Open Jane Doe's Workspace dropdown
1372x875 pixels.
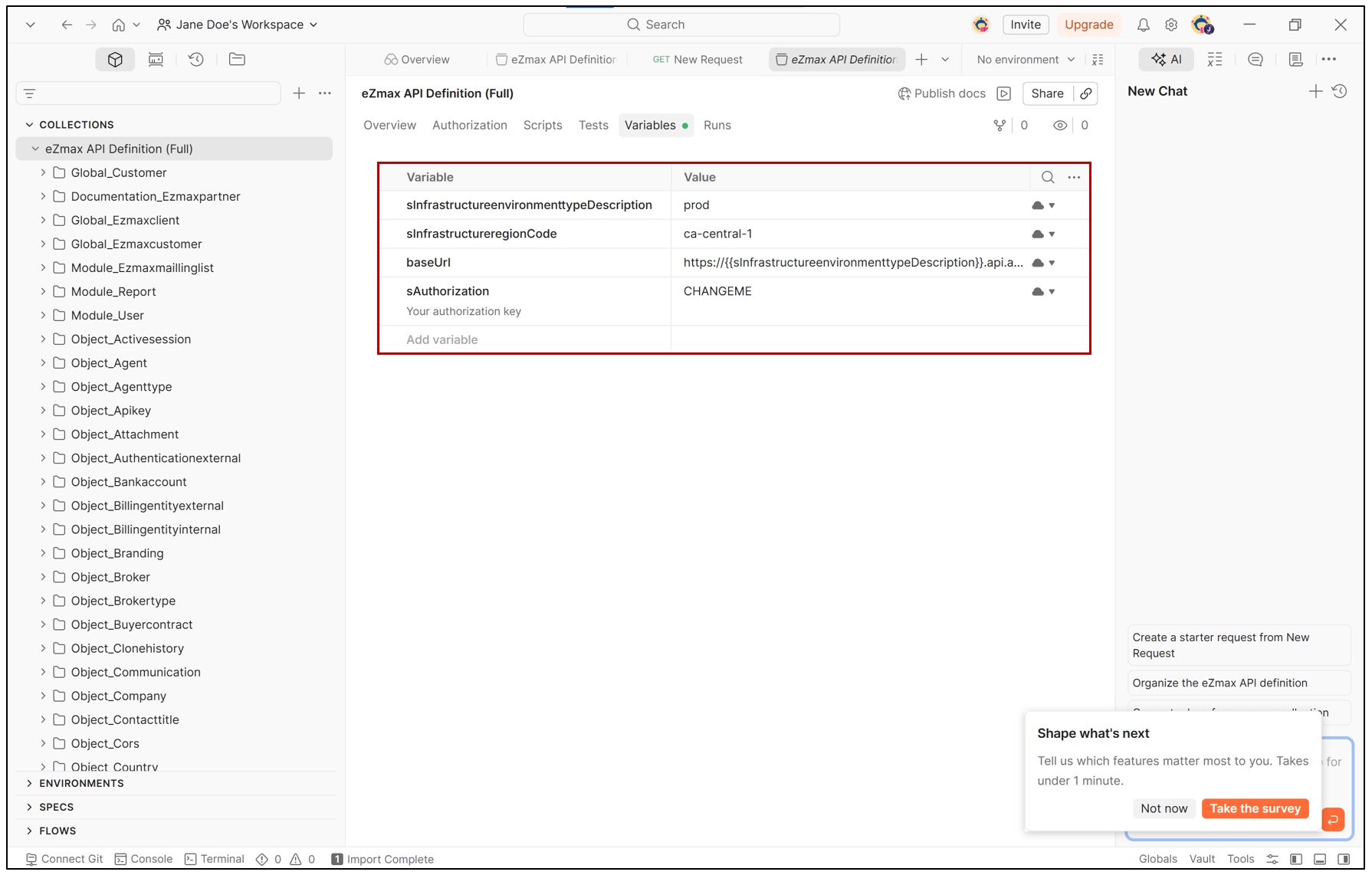(x=237, y=25)
